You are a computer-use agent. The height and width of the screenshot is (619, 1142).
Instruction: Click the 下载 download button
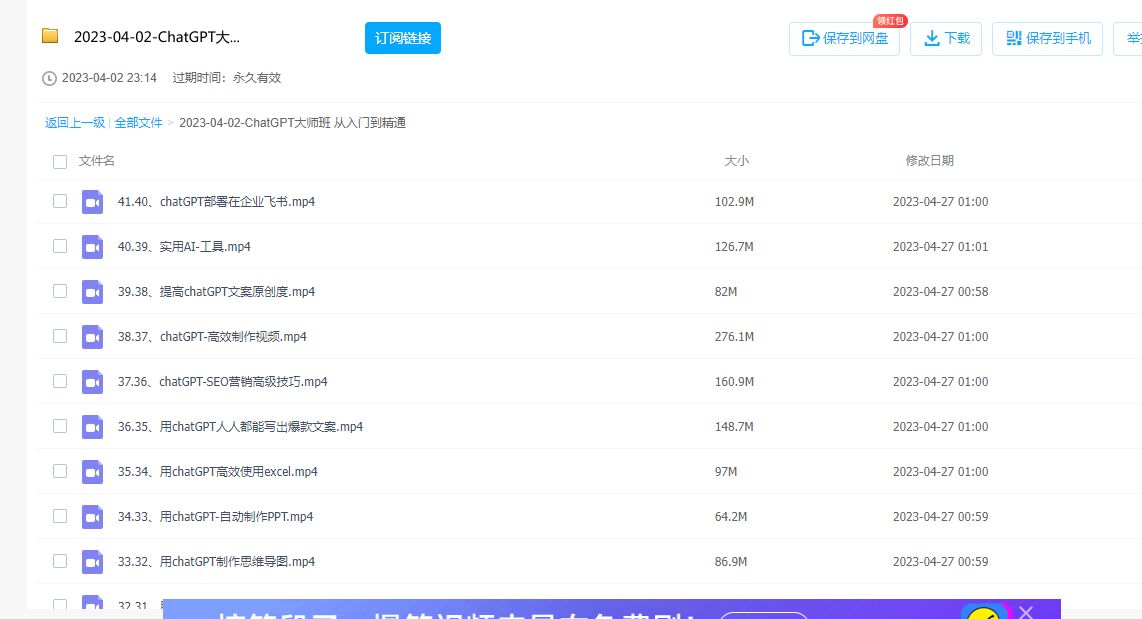tap(946, 39)
